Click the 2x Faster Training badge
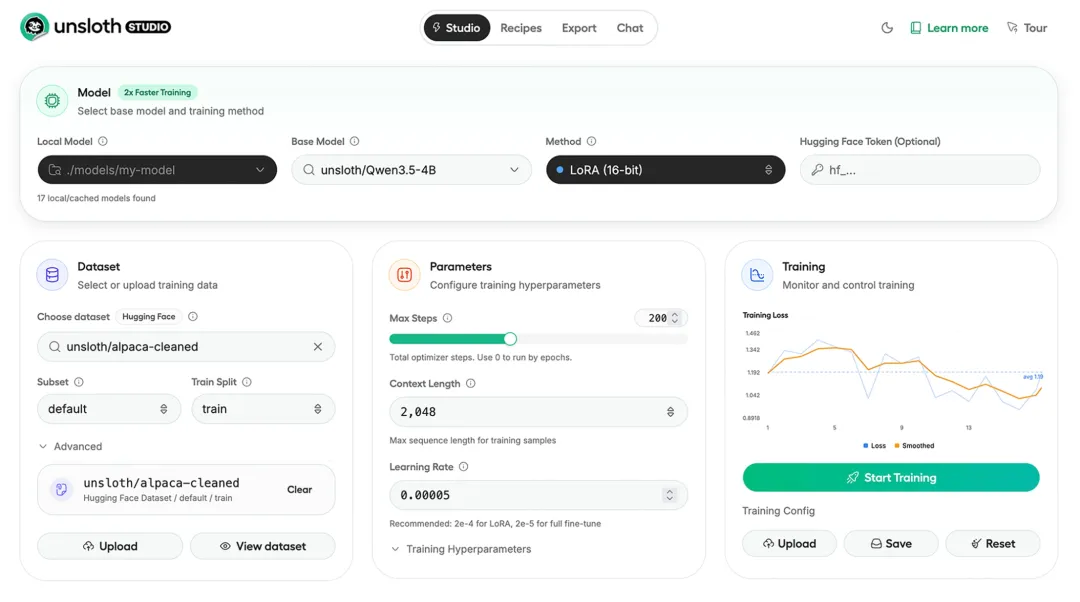 158,92
